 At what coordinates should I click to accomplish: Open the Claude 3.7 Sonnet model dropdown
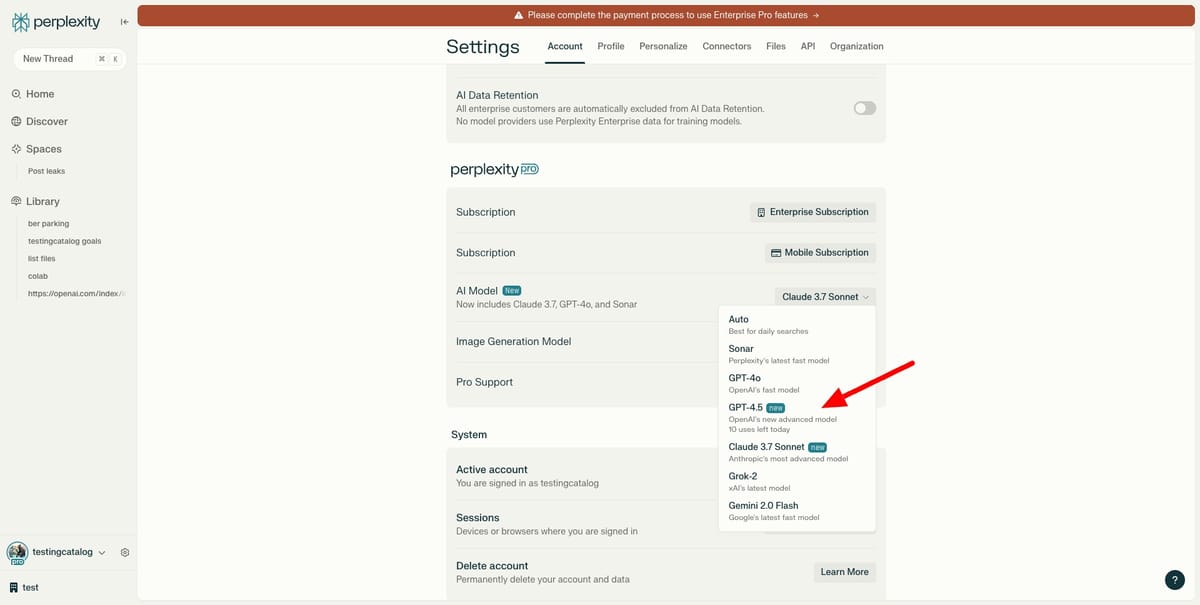pyautogui.click(x=824, y=296)
